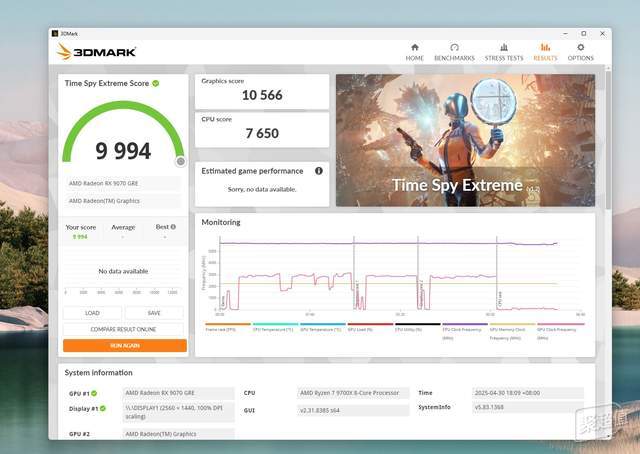Click the green check next to GPU #1
The width and height of the screenshot is (640, 454).
(94, 393)
